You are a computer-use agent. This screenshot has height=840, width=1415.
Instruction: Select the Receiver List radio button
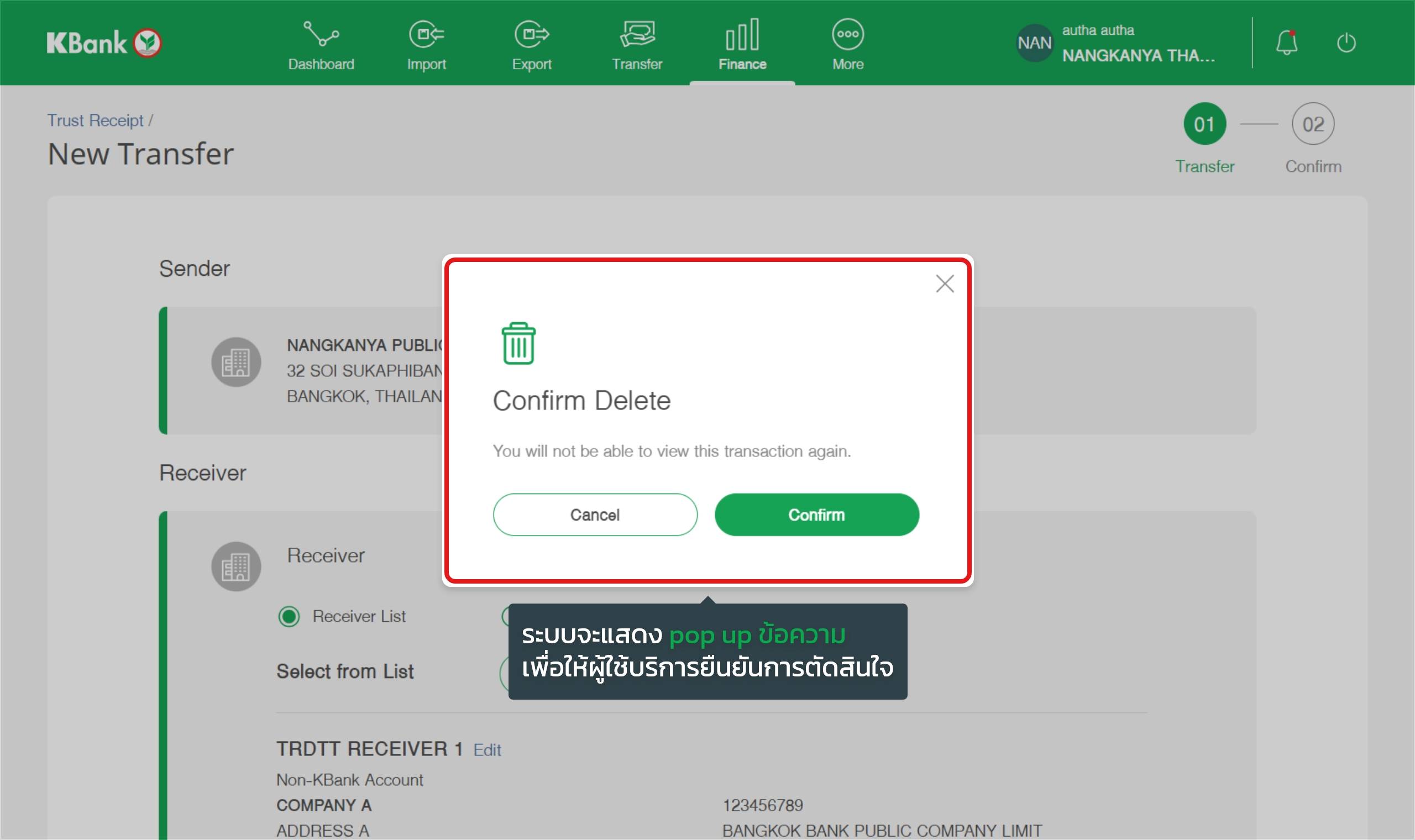289,616
